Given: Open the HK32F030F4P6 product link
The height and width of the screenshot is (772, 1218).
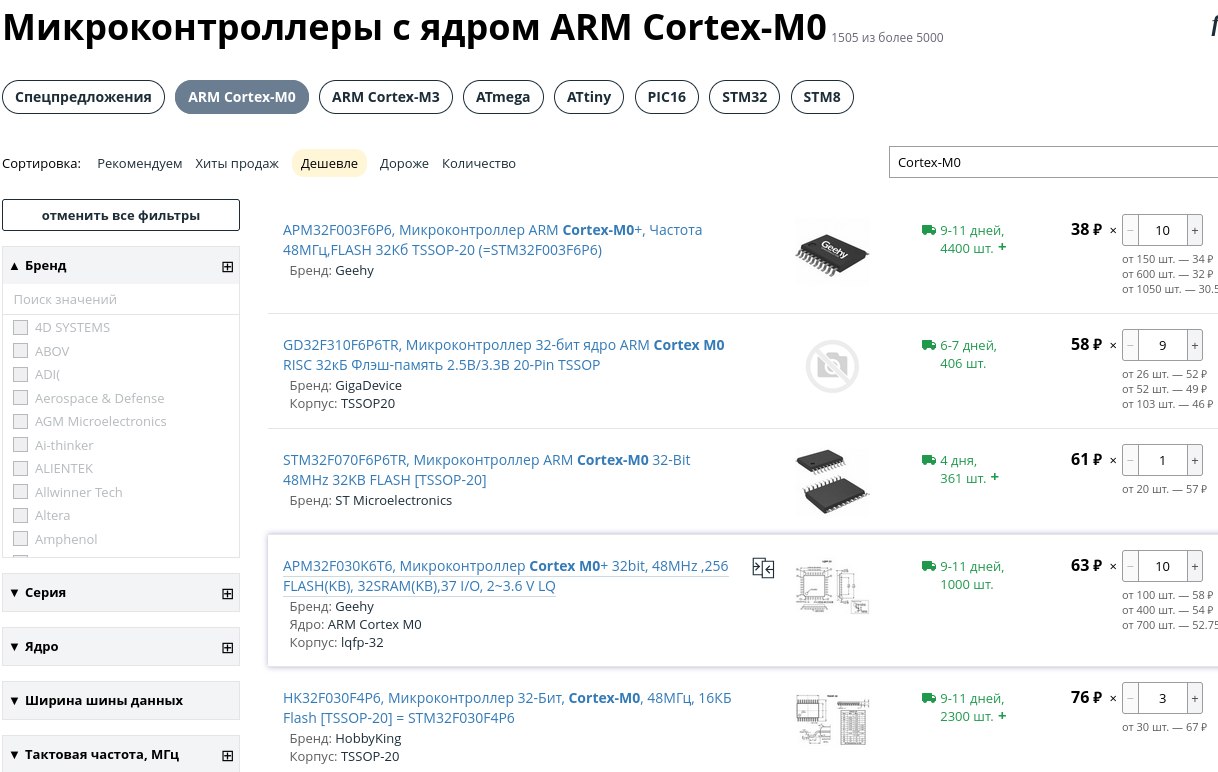Looking at the screenshot, I should point(507,708).
